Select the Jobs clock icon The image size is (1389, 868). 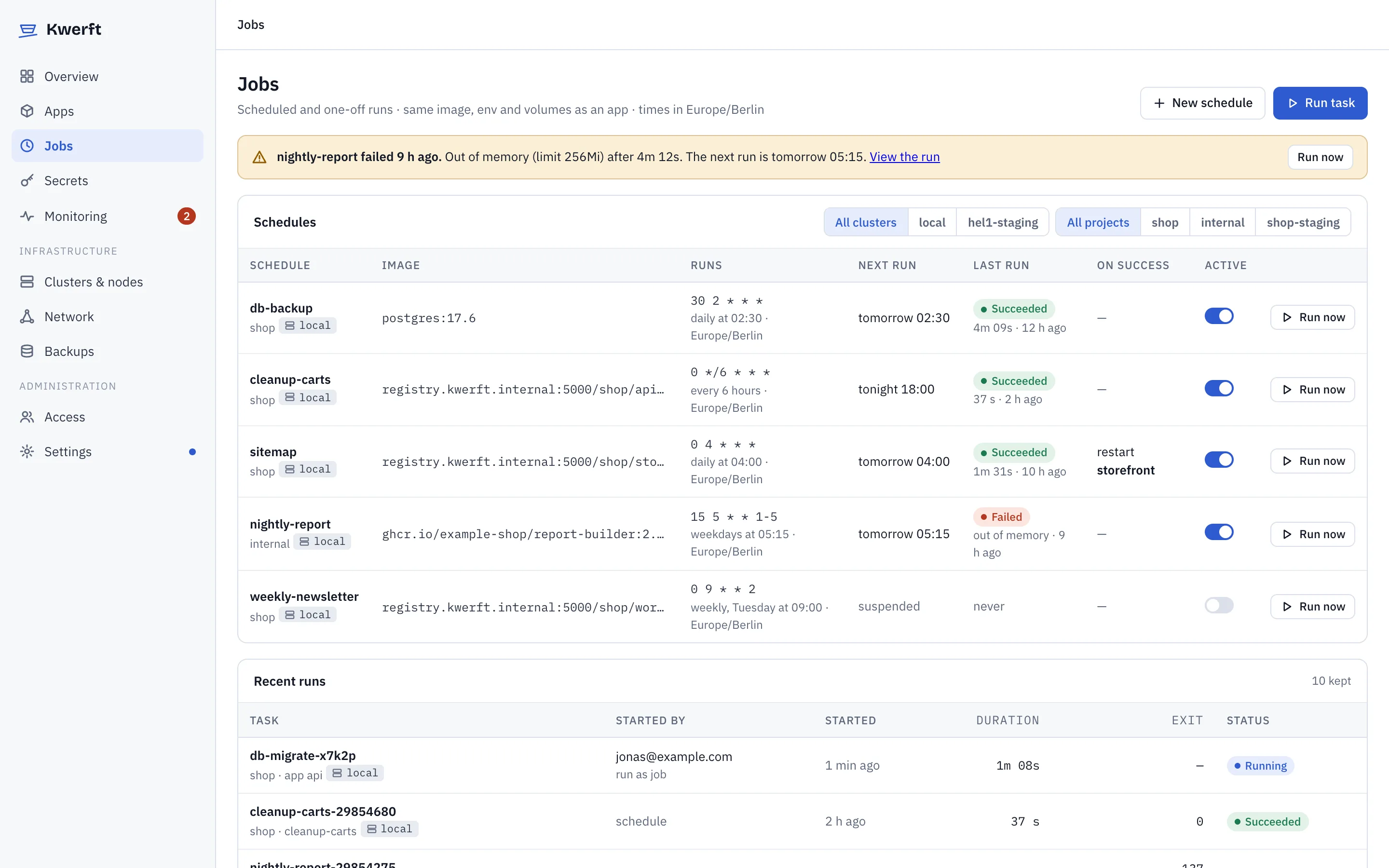point(27,146)
